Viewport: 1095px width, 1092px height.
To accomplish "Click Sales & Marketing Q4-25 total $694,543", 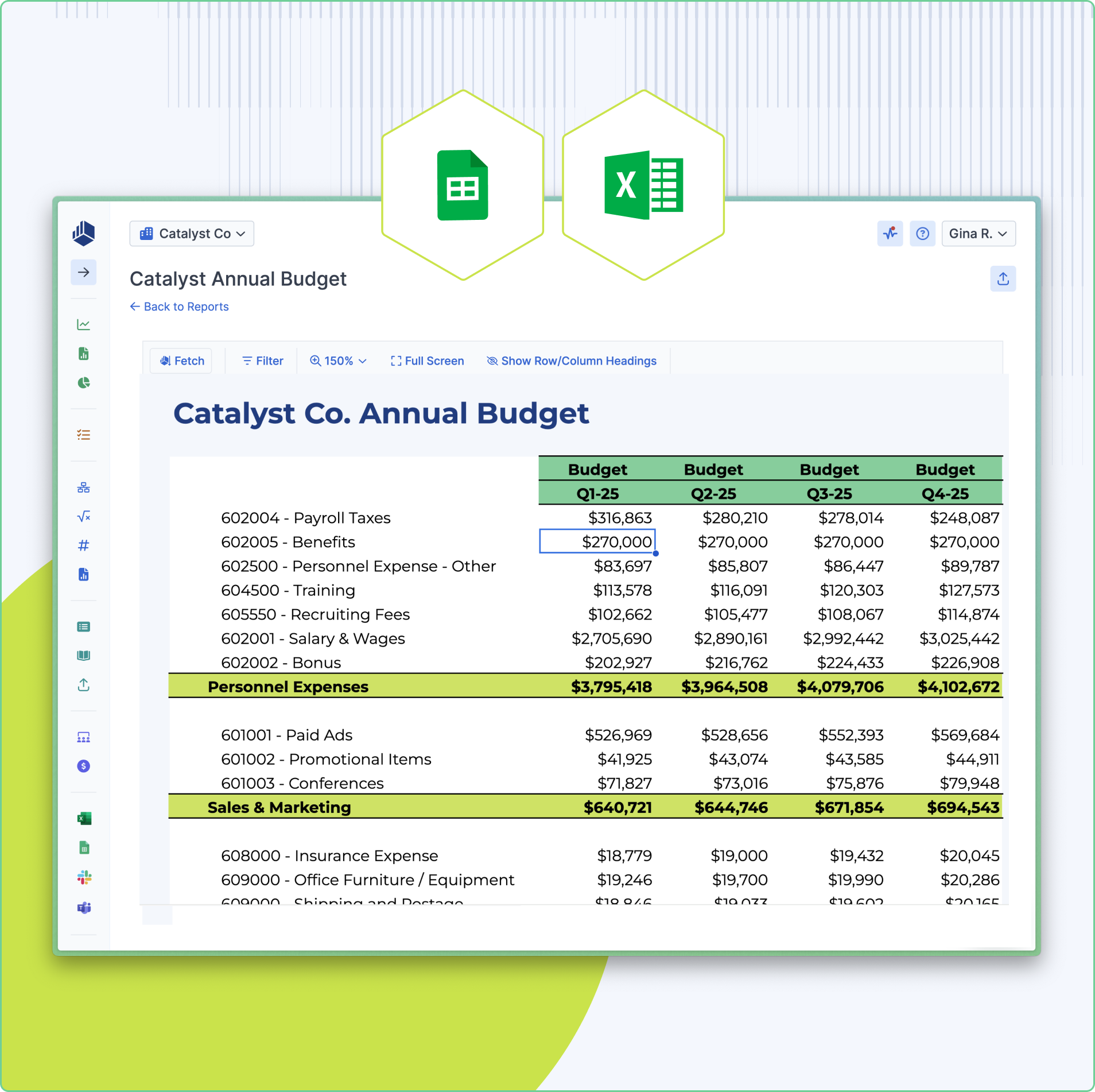I will [963, 807].
